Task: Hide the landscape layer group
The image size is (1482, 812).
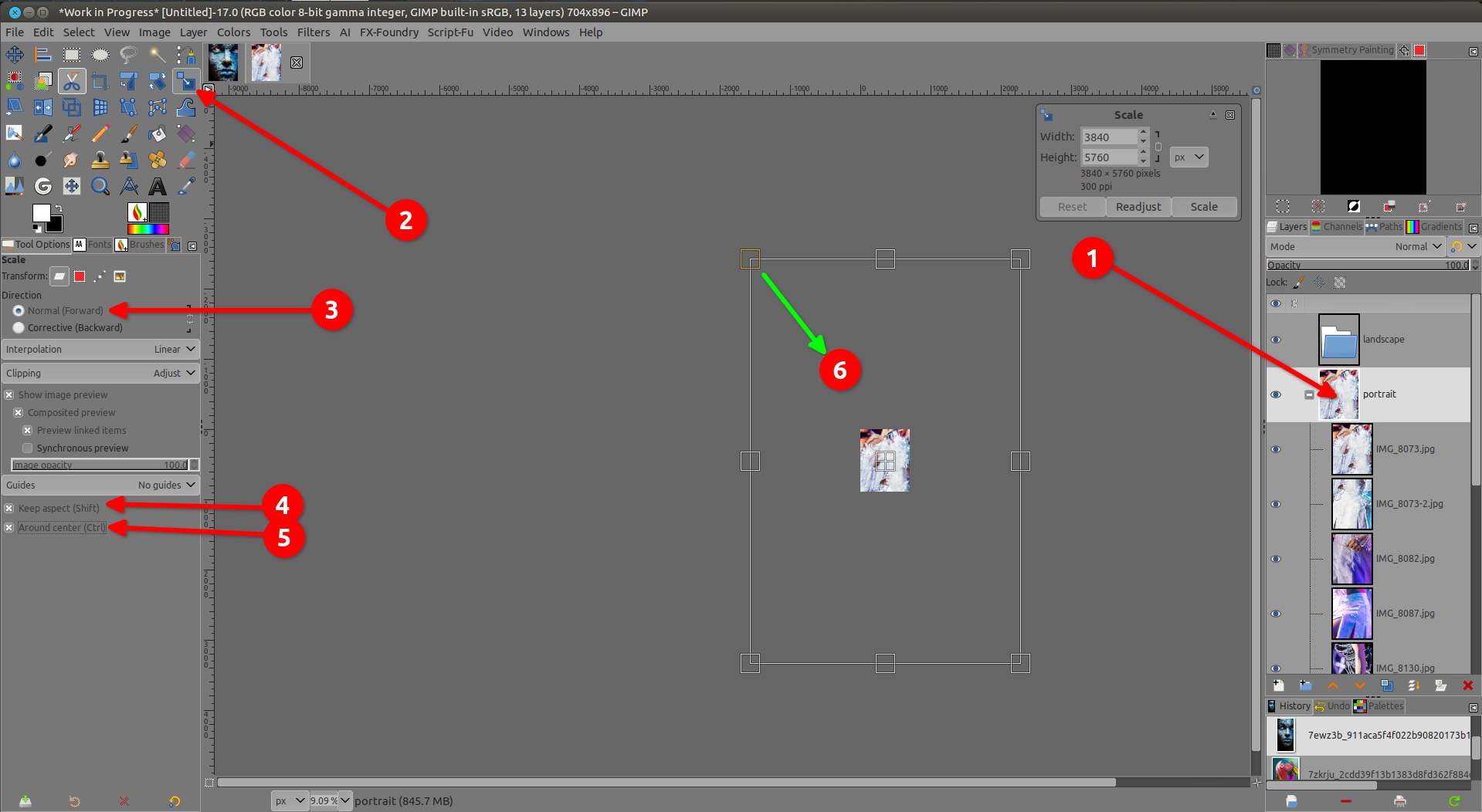Action: pyautogui.click(x=1276, y=340)
